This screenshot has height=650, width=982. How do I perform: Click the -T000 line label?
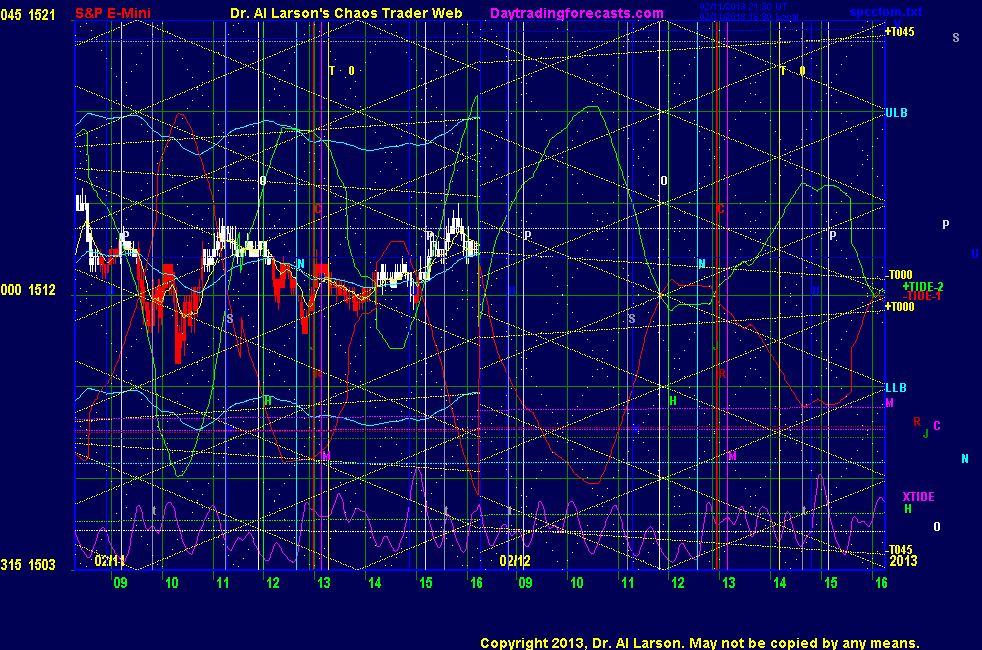(899, 275)
